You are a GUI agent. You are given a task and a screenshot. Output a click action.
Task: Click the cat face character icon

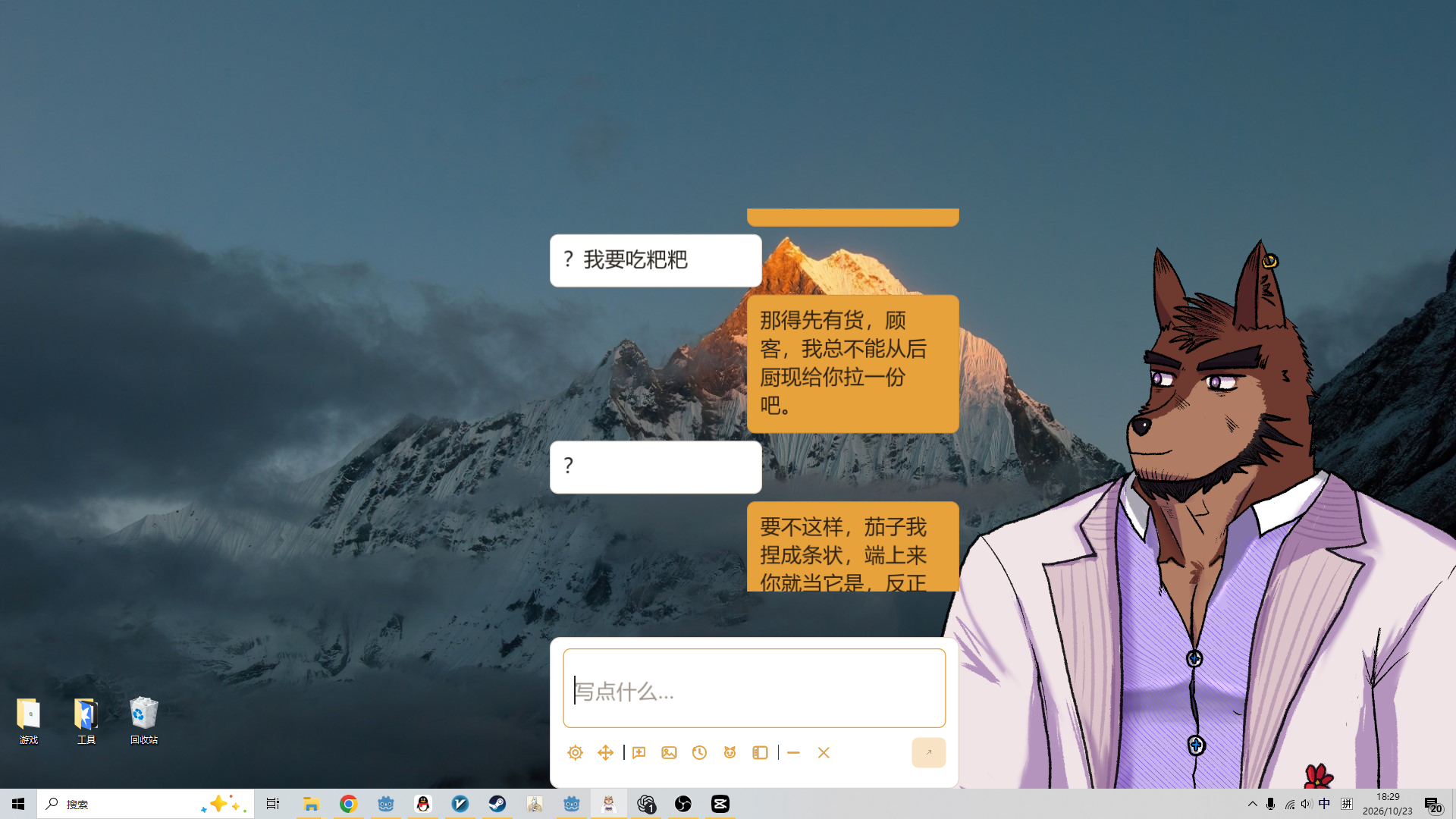coord(730,752)
